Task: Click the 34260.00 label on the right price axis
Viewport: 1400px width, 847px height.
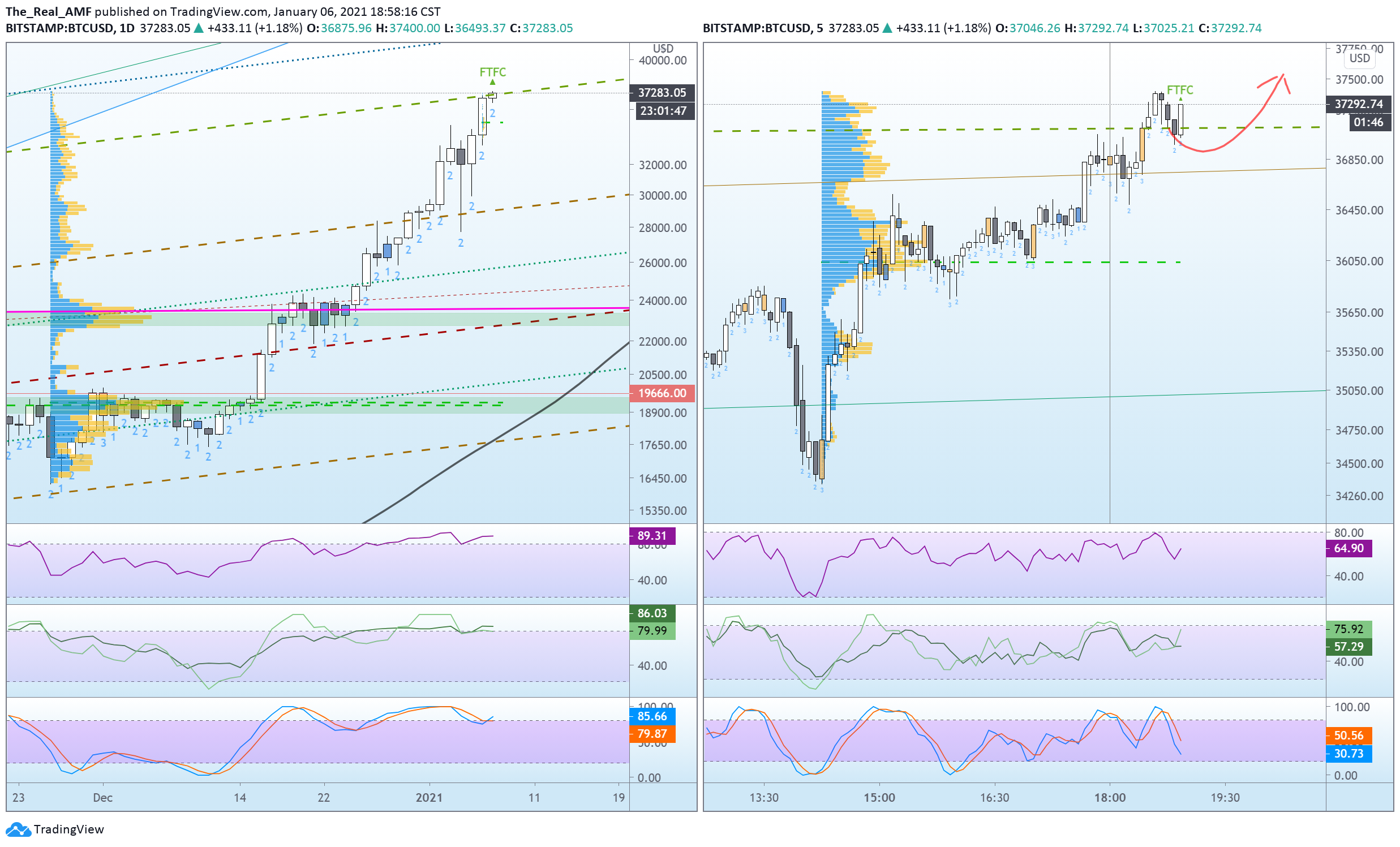Action: 1359,496
